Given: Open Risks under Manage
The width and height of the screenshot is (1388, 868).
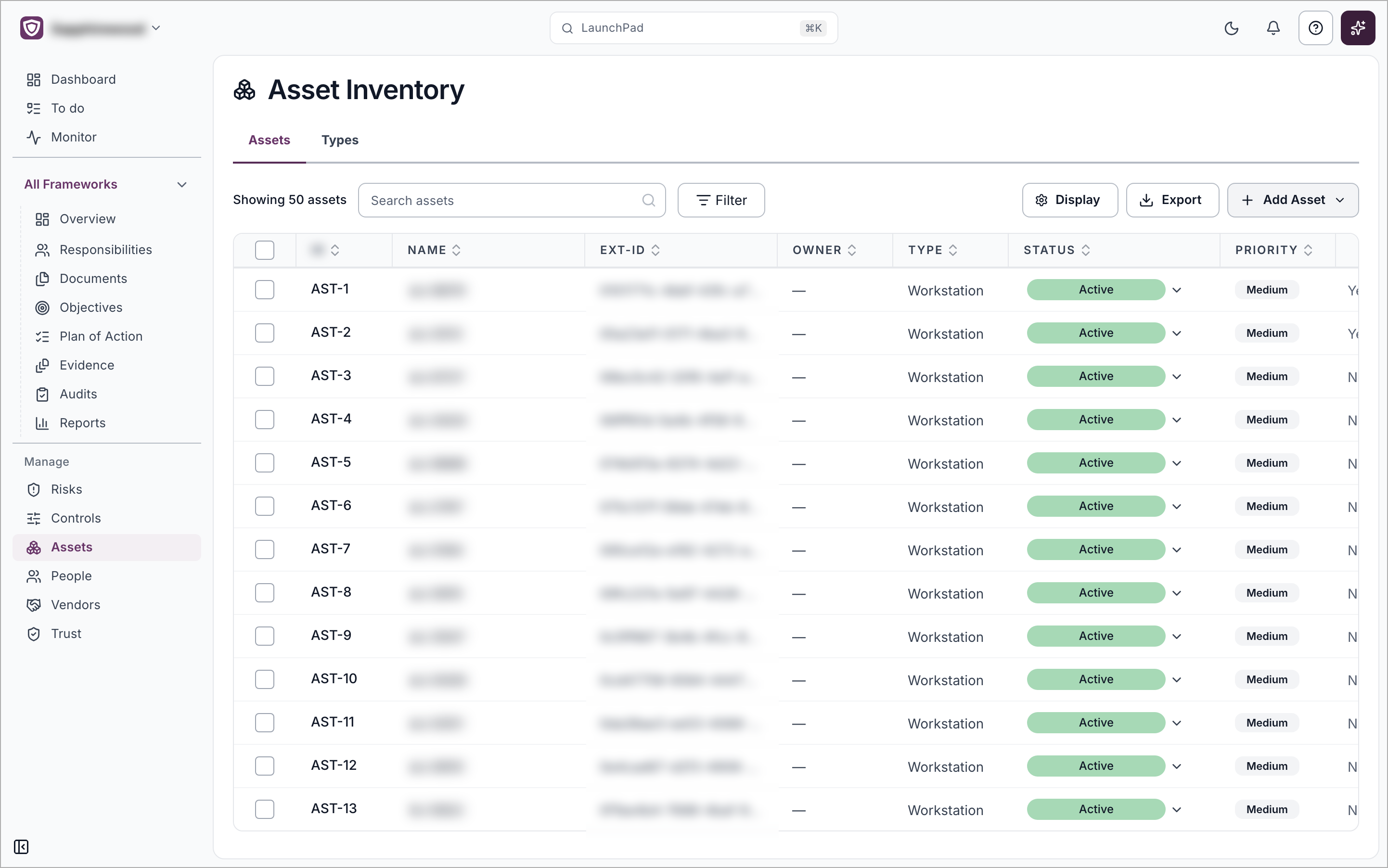Looking at the screenshot, I should (x=107, y=490).
